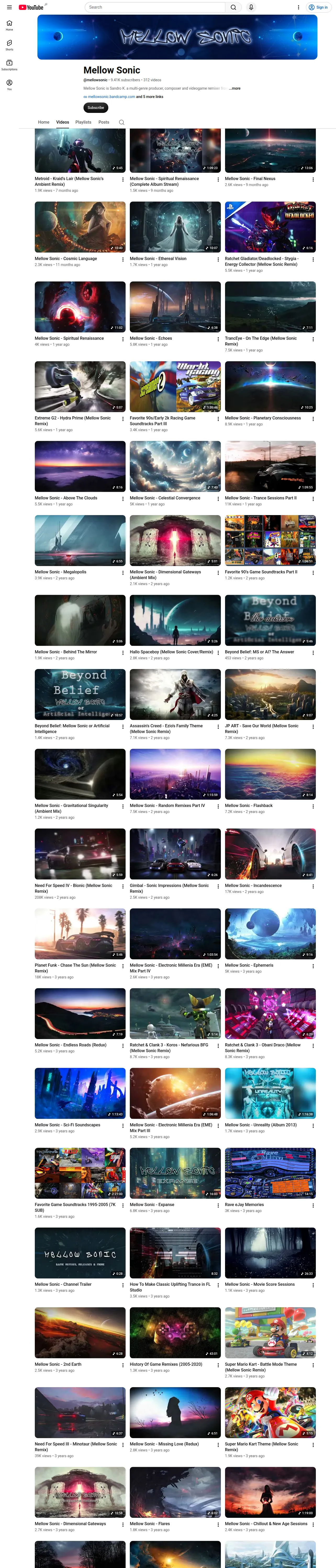Open the action menu for Mellow Sonic - Cosmic Language
This screenshot has height=1568, width=336.
122,259
